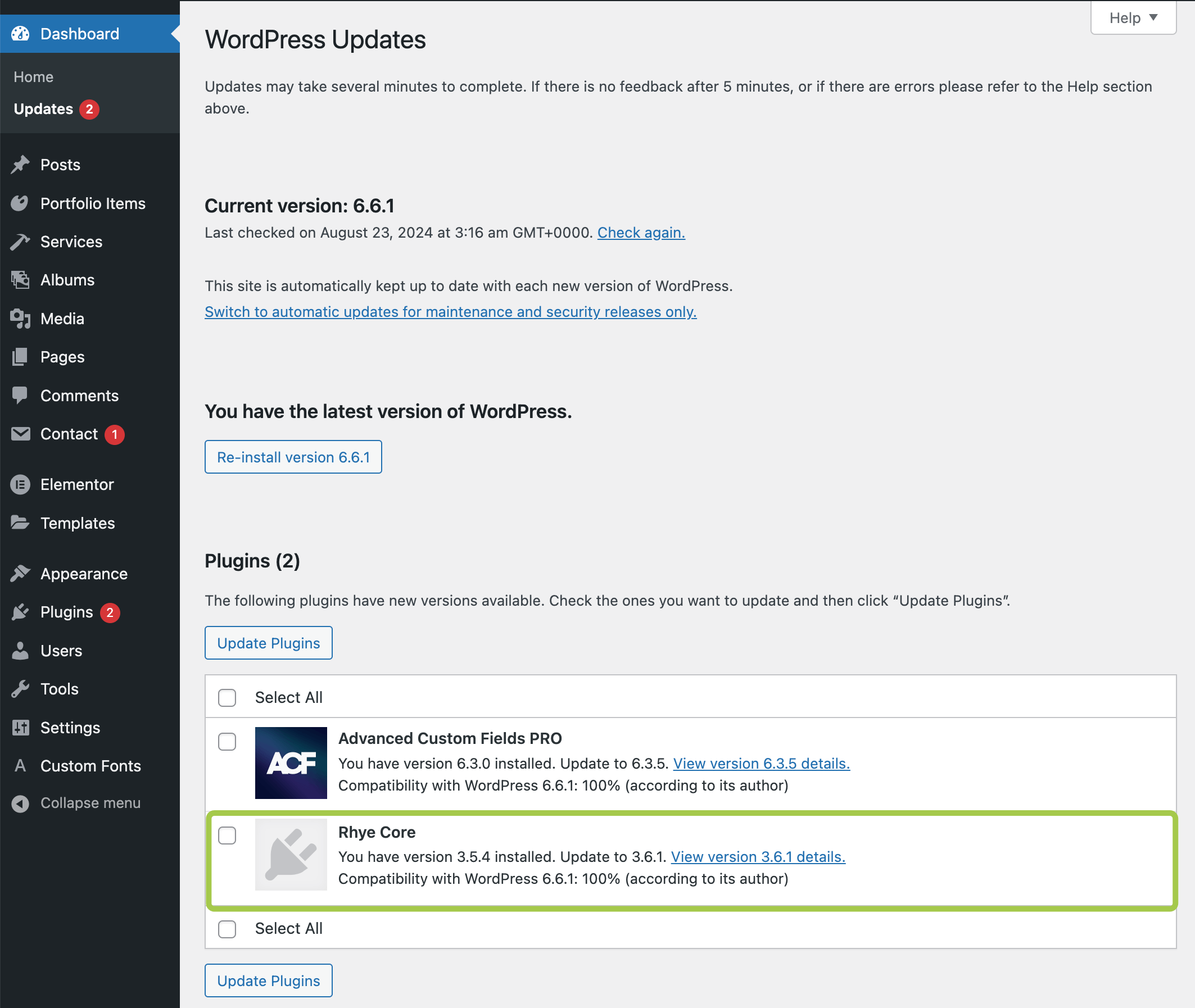Click the Comments speech bubble icon

pyautogui.click(x=20, y=395)
